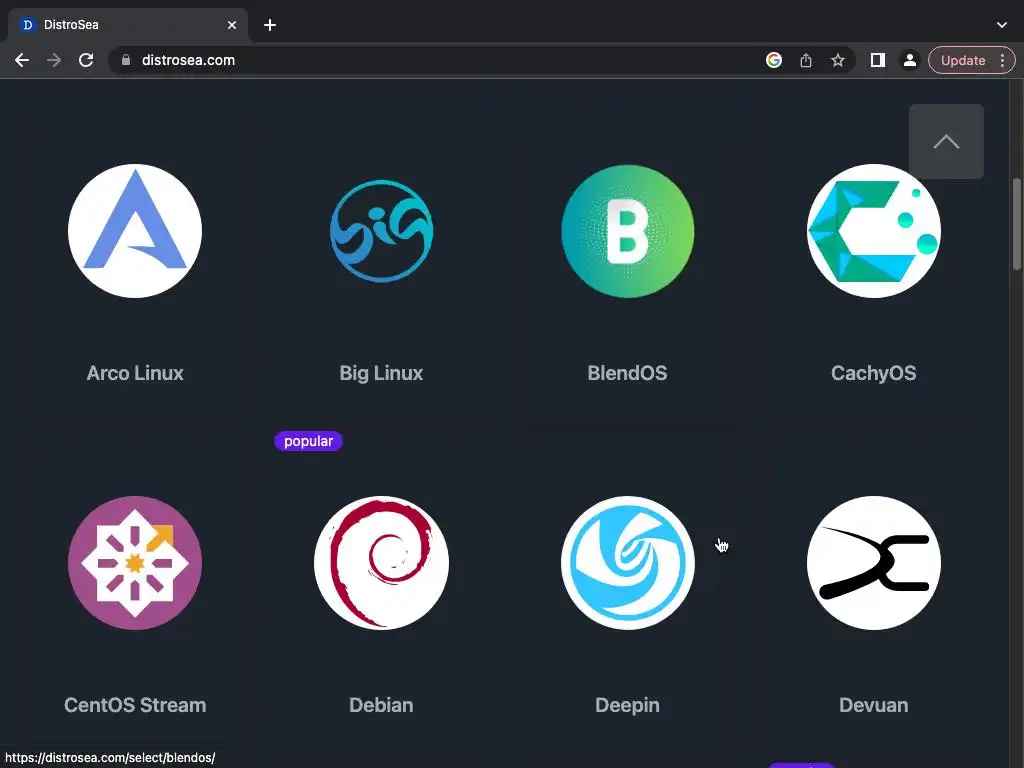Open the BlendOS text link
The image size is (1024, 768).
[628, 373]
